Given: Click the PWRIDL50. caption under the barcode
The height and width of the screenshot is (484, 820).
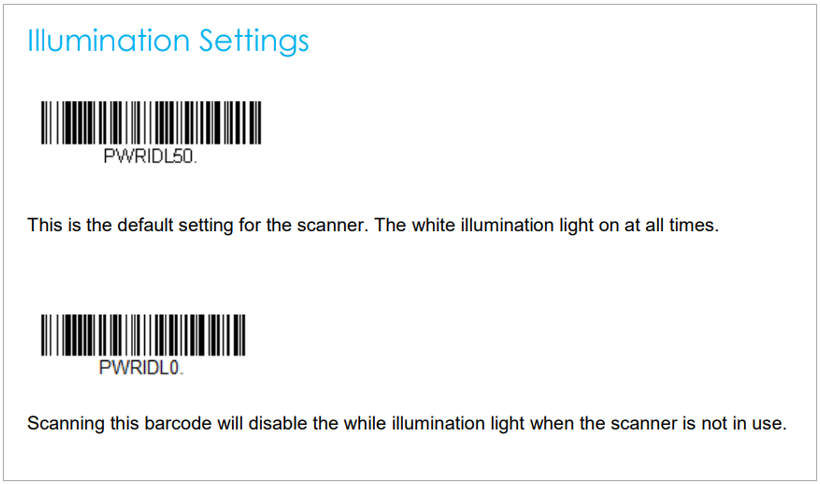Looking at the screenshot, I should pyautogui.click(x=150, y=157).
